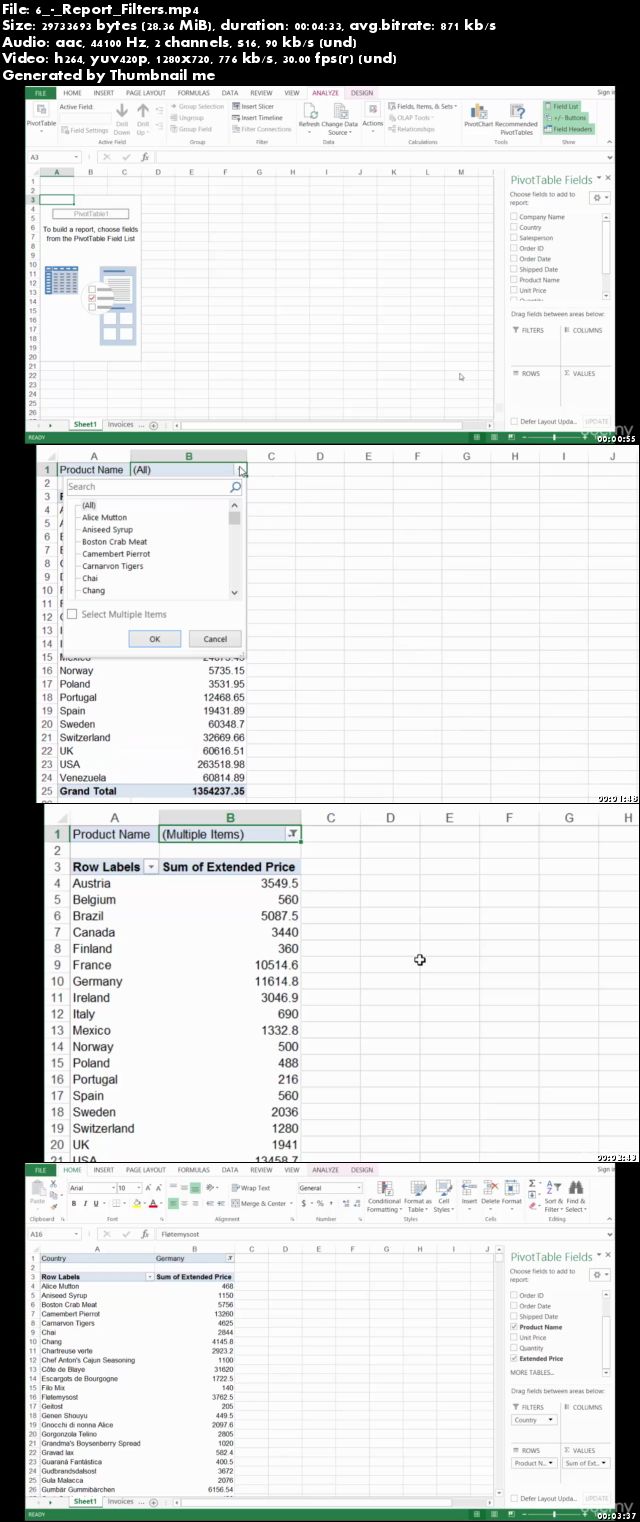
Task: Open the OLAP Tools dropdown
Action: pyautogui.click(x=411, y=117)
